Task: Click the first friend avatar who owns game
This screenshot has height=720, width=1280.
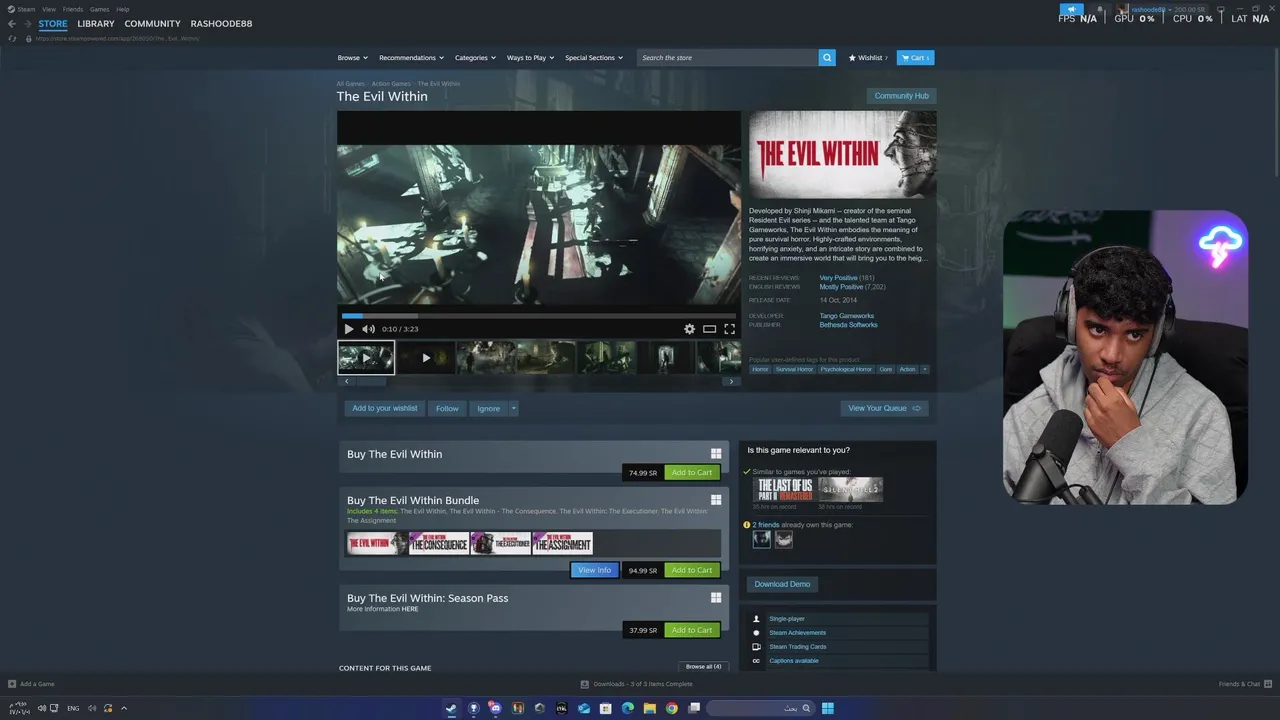Action: (762, 539)
